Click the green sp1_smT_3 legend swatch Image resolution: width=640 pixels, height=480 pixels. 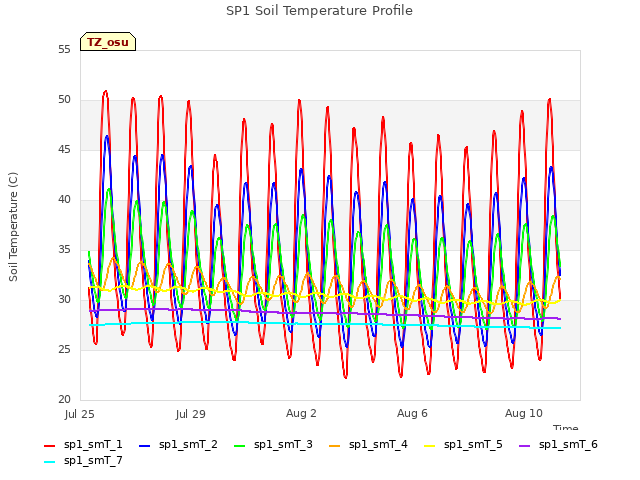click(x=240, y=446)
